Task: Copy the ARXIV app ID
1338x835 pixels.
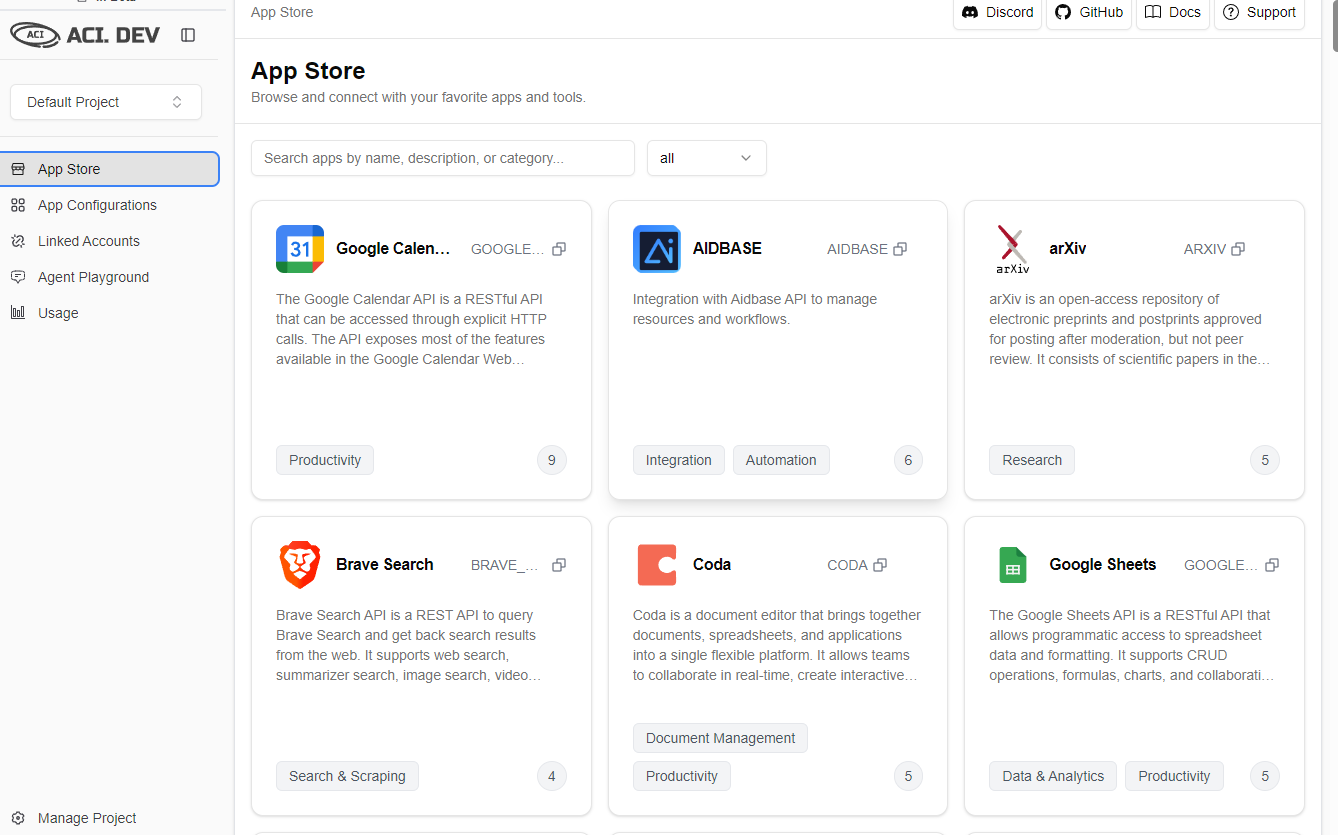Action: (1238, 249)
